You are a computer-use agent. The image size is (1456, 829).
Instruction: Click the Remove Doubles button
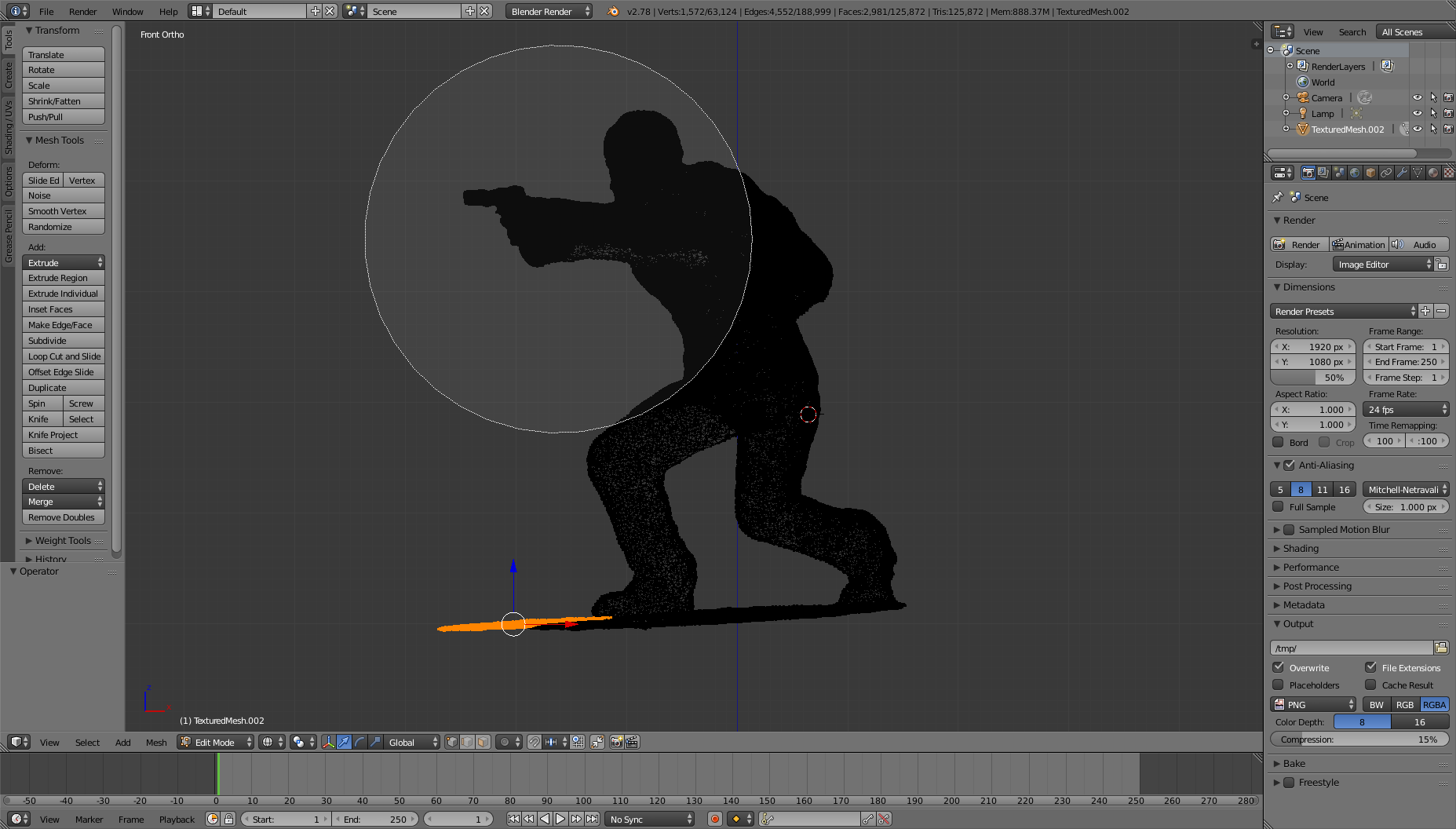click(x=64, y=517)
